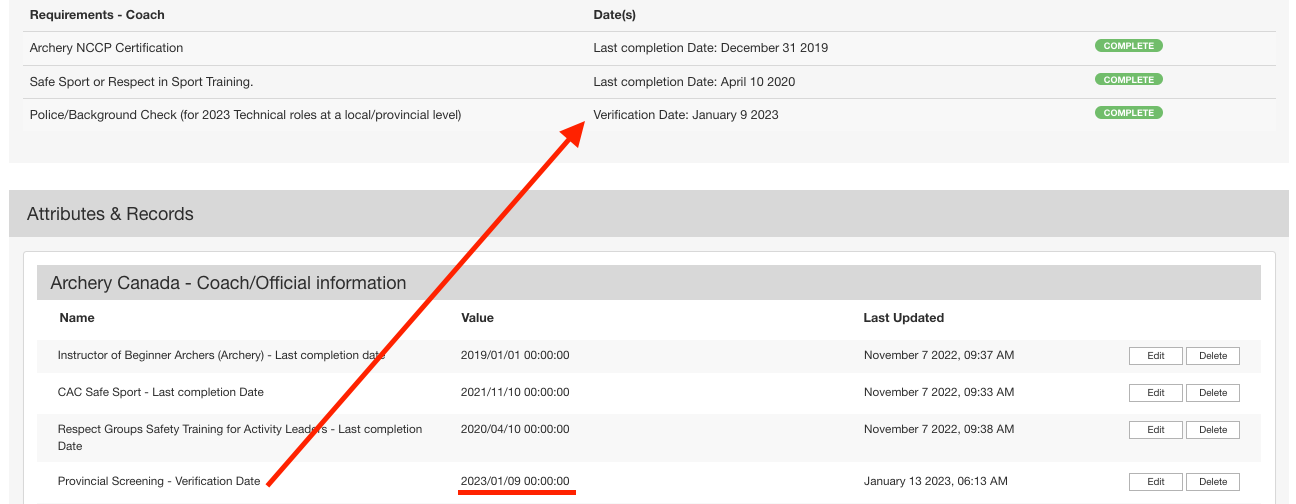1296x504 pixels.
Task: Delete the Instructor of Beginner Archers record
Action: pyautogui.click(x=1212, y=356)
